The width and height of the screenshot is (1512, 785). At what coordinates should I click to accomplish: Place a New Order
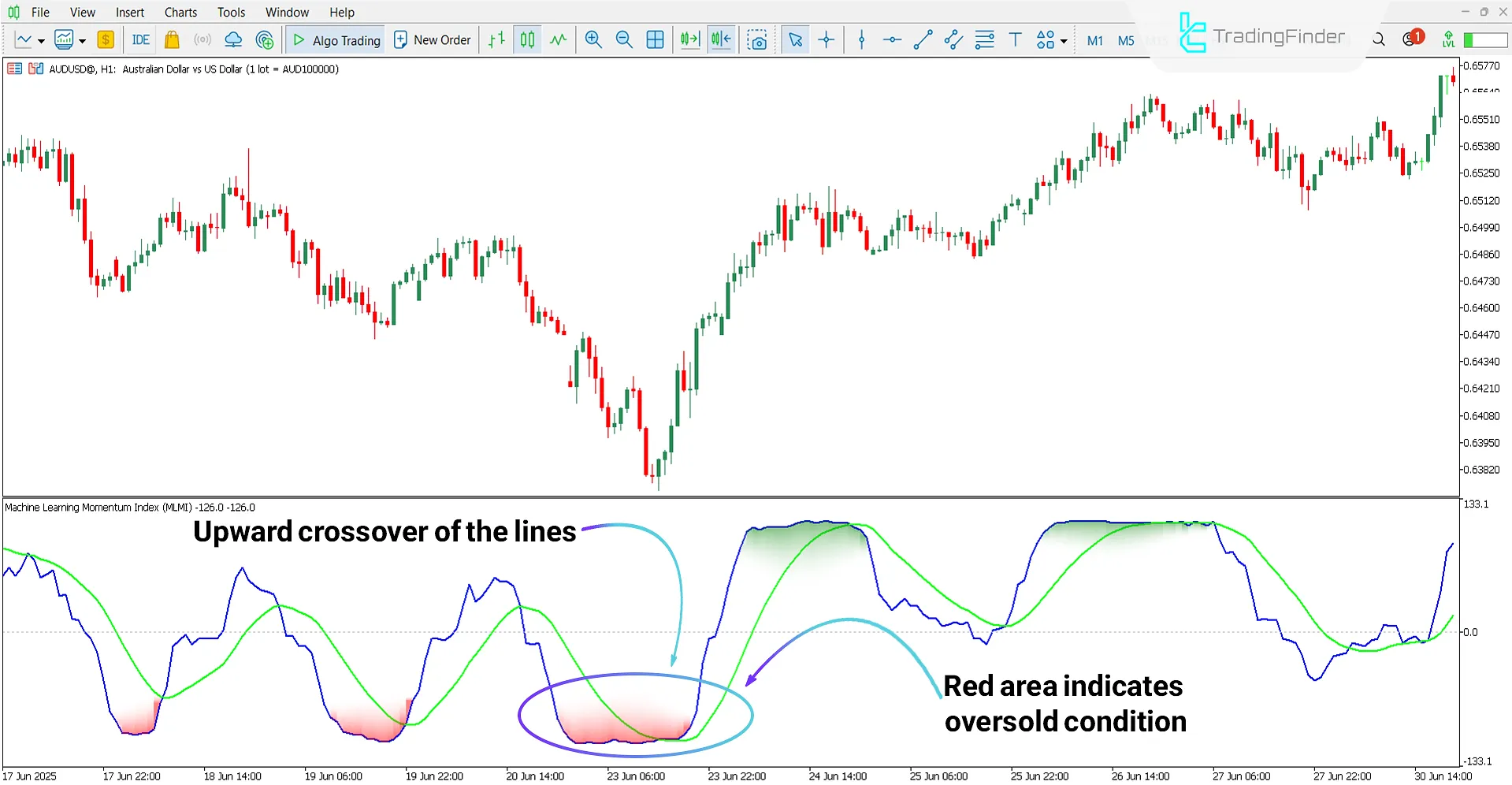tap(432, 39)
